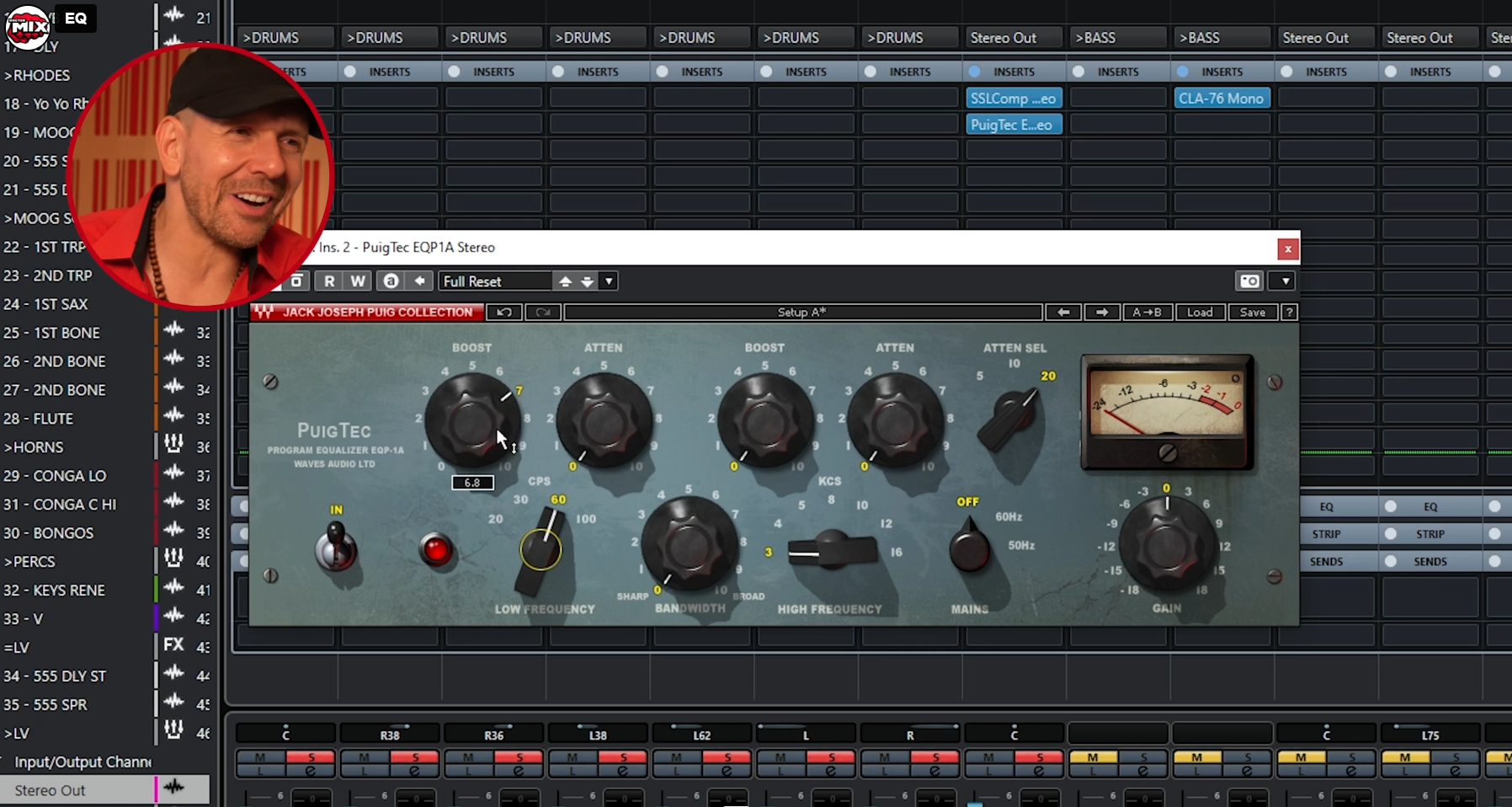Click the snapshot camera icon

coord(1251,281)
